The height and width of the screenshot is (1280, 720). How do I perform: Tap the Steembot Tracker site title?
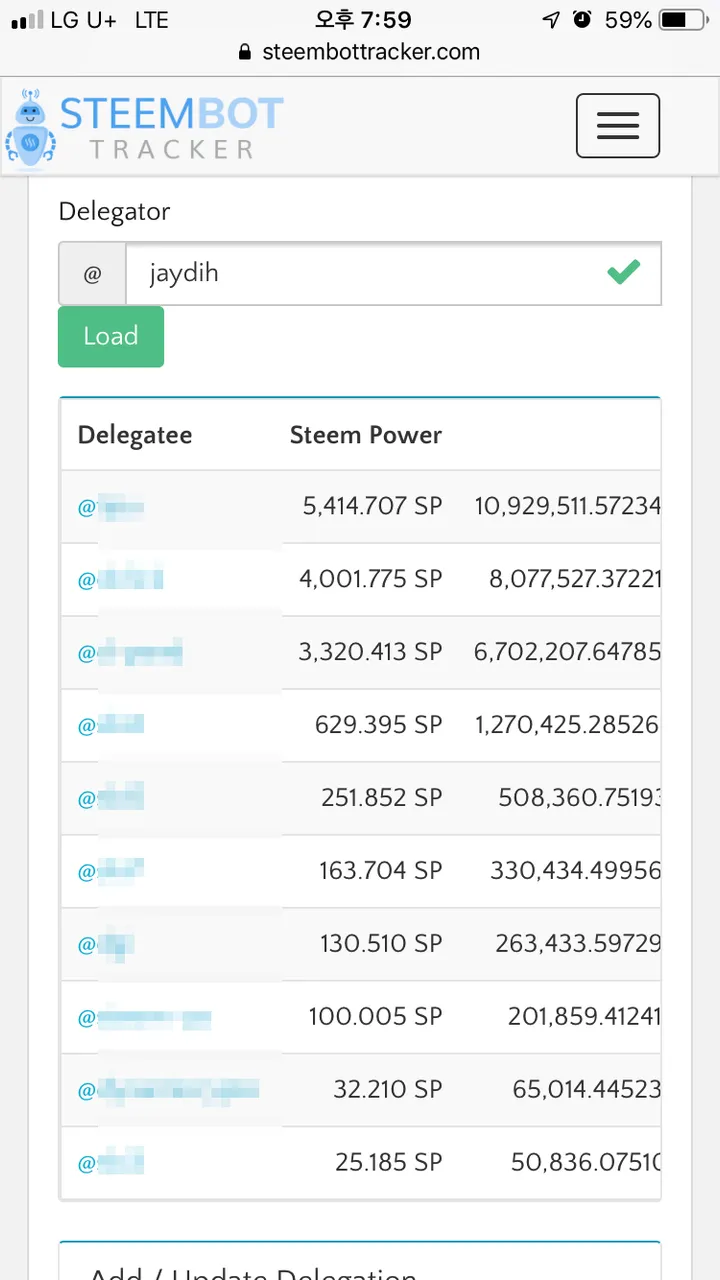point(172,127)
